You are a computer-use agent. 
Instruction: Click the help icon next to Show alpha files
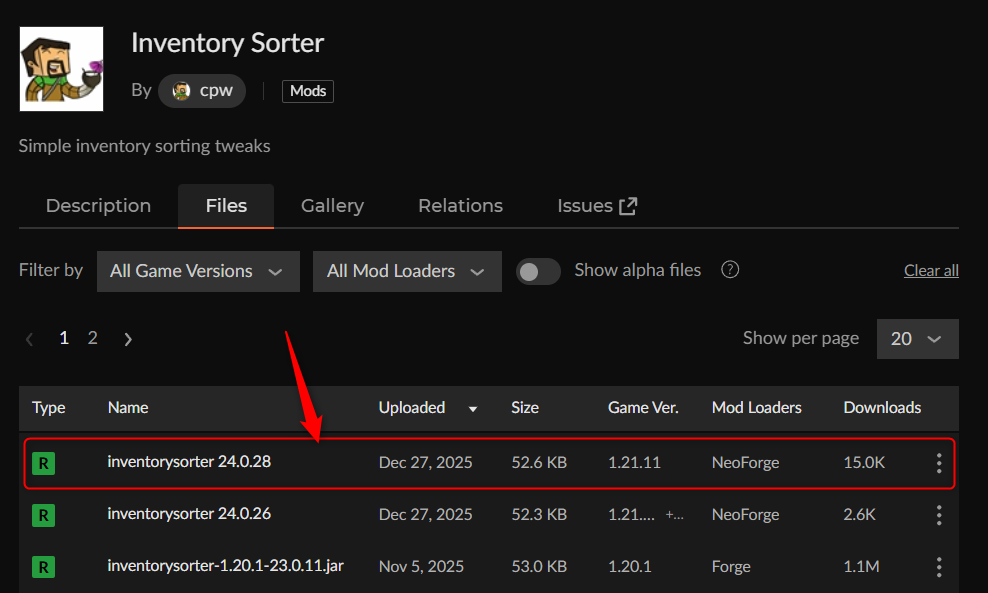click(x=729, y=269)
